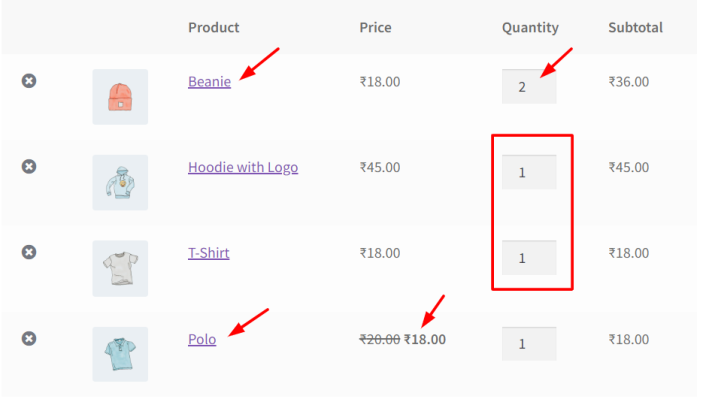The image size is (703, 405).
Task: Click the Subtotal column header
Action: [635, 27]
